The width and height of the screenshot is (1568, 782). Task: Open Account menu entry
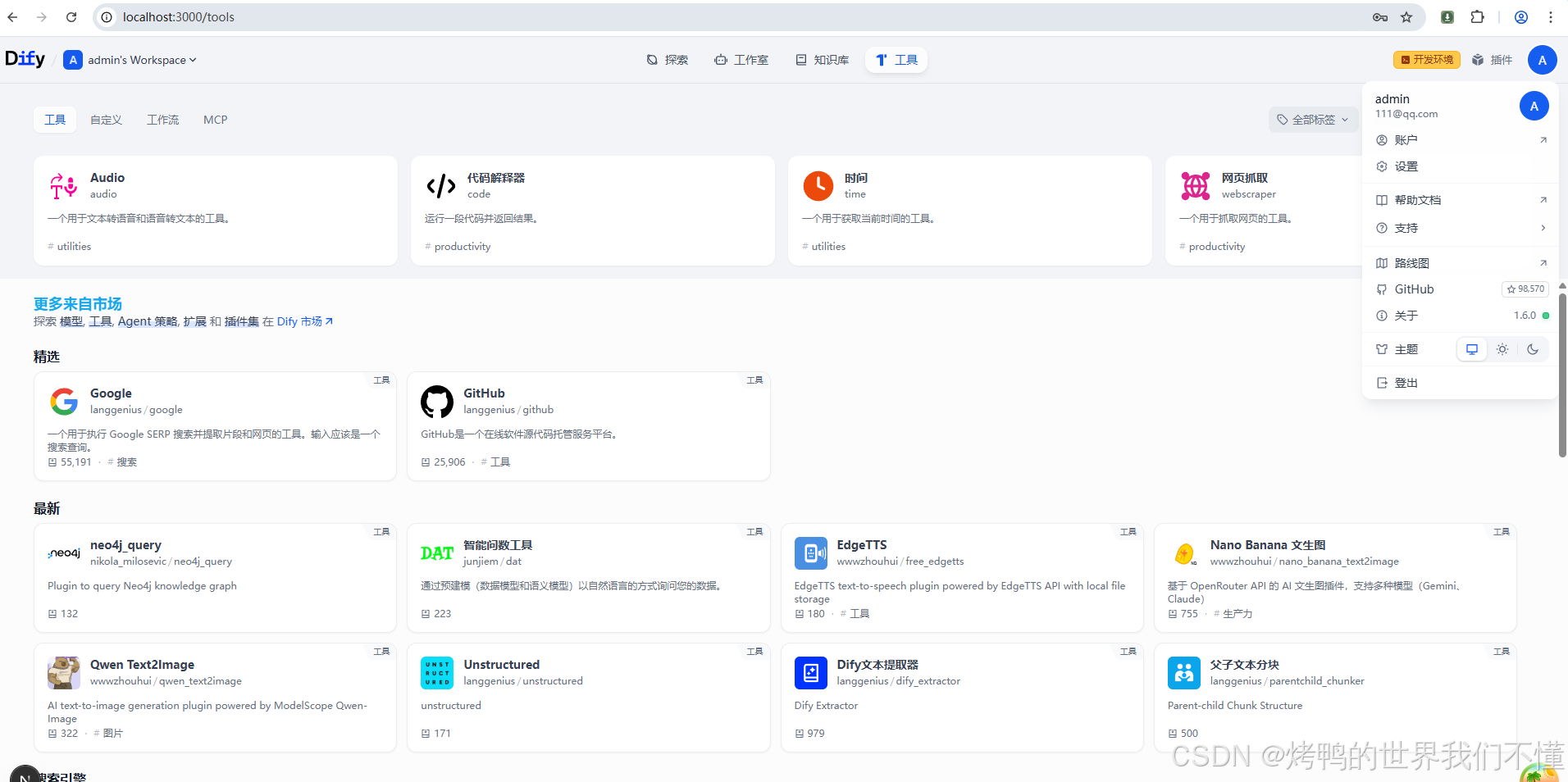pos(1461,140)
